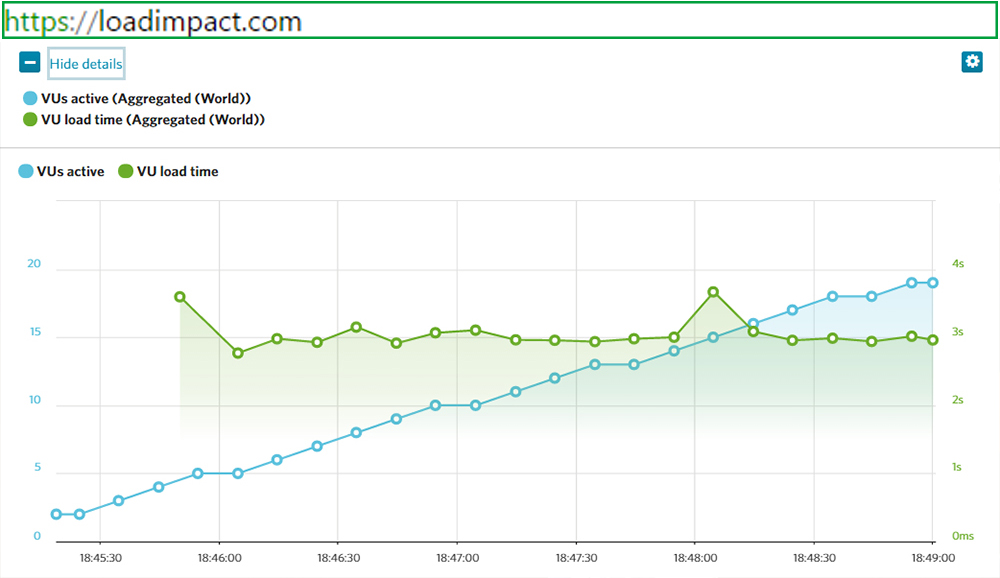This screenshot has height=578, width=1000.
Task: Click the gear settings icon
Action: pos(971,62)
